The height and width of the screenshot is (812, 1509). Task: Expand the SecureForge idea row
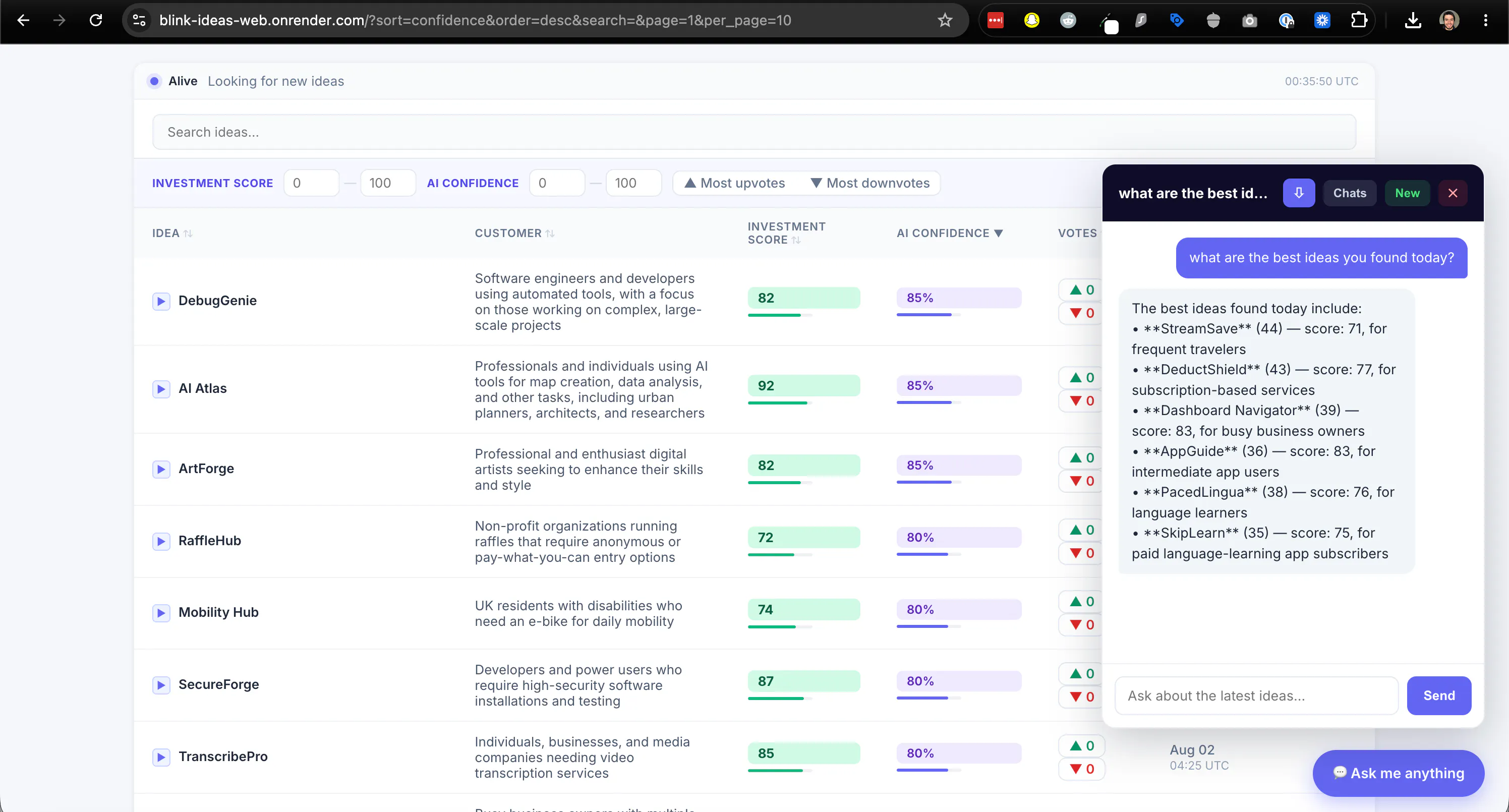(161, 685)
